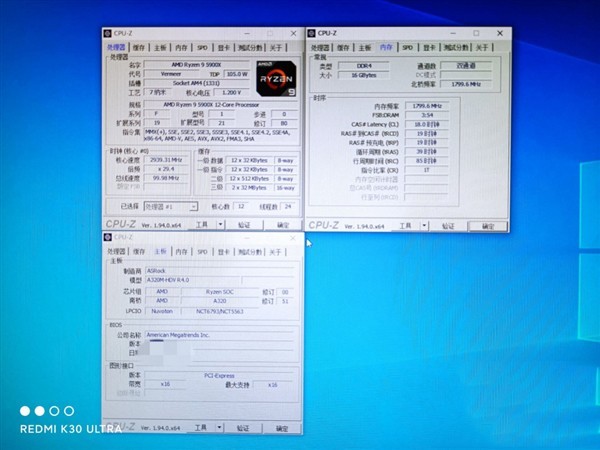Close the mainboard CPU-Z window
The height and width of the screenshot is (450, 600).
[293, 238]
